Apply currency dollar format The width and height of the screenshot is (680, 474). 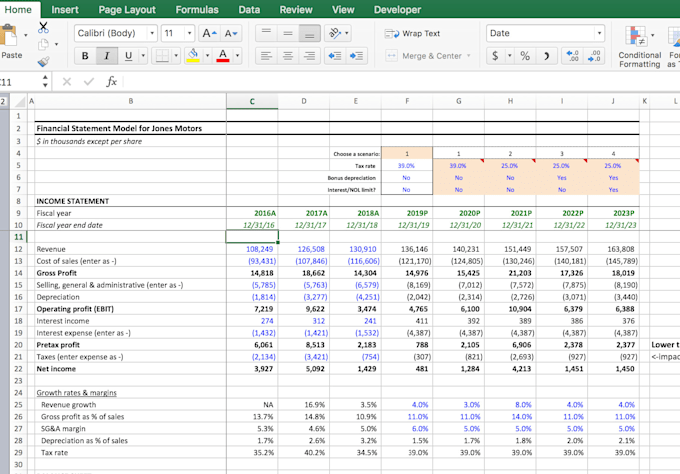coord(495,56)
